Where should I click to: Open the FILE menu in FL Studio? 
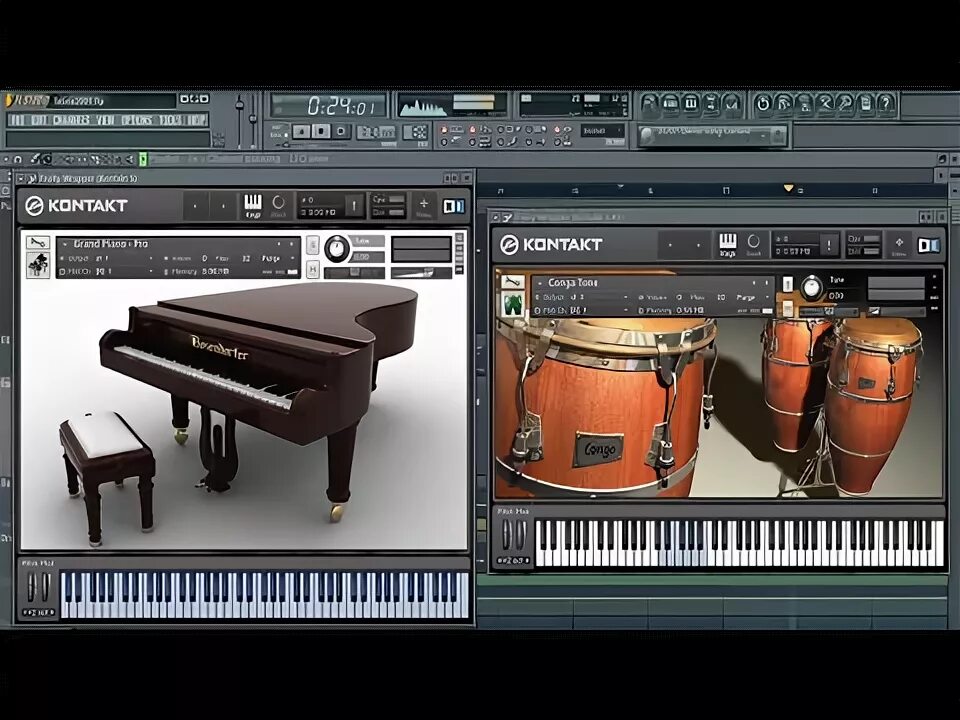tap(17, 120)
